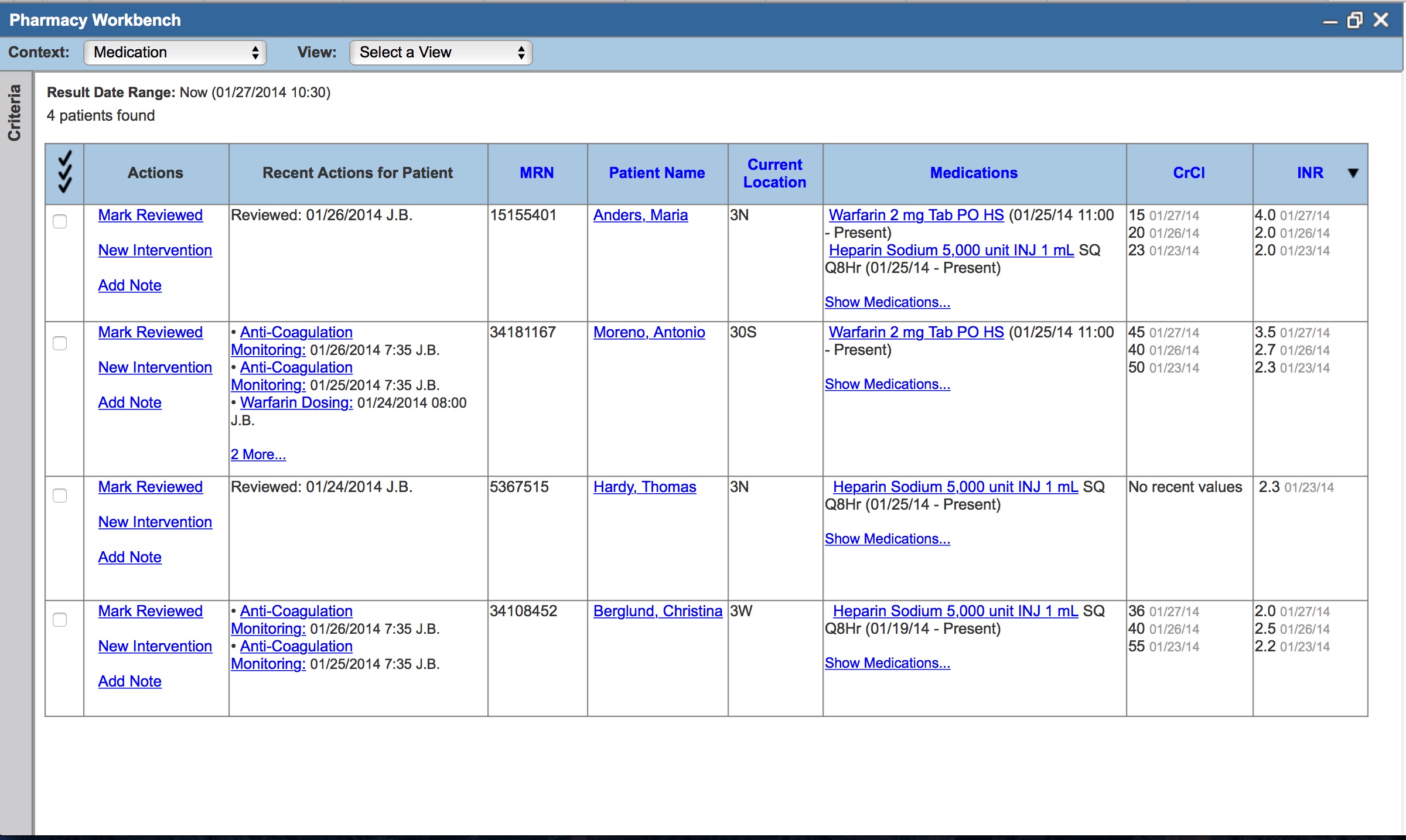Open Warfarin 2 mg order for Moreno
Viewport: 1406px width, 840px height.
click(916, 333)
